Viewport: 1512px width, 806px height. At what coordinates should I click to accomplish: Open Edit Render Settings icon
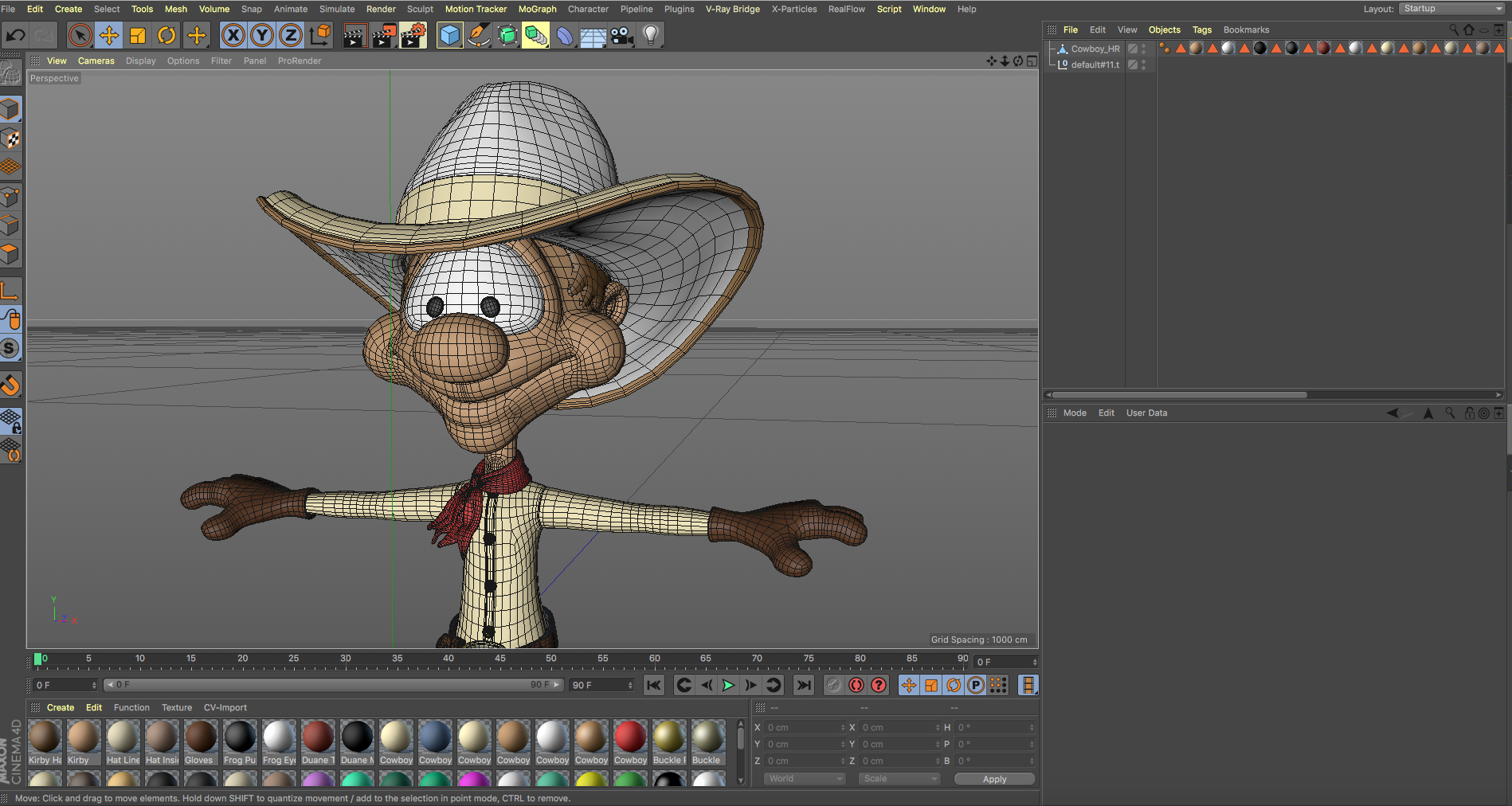(413, 35)
